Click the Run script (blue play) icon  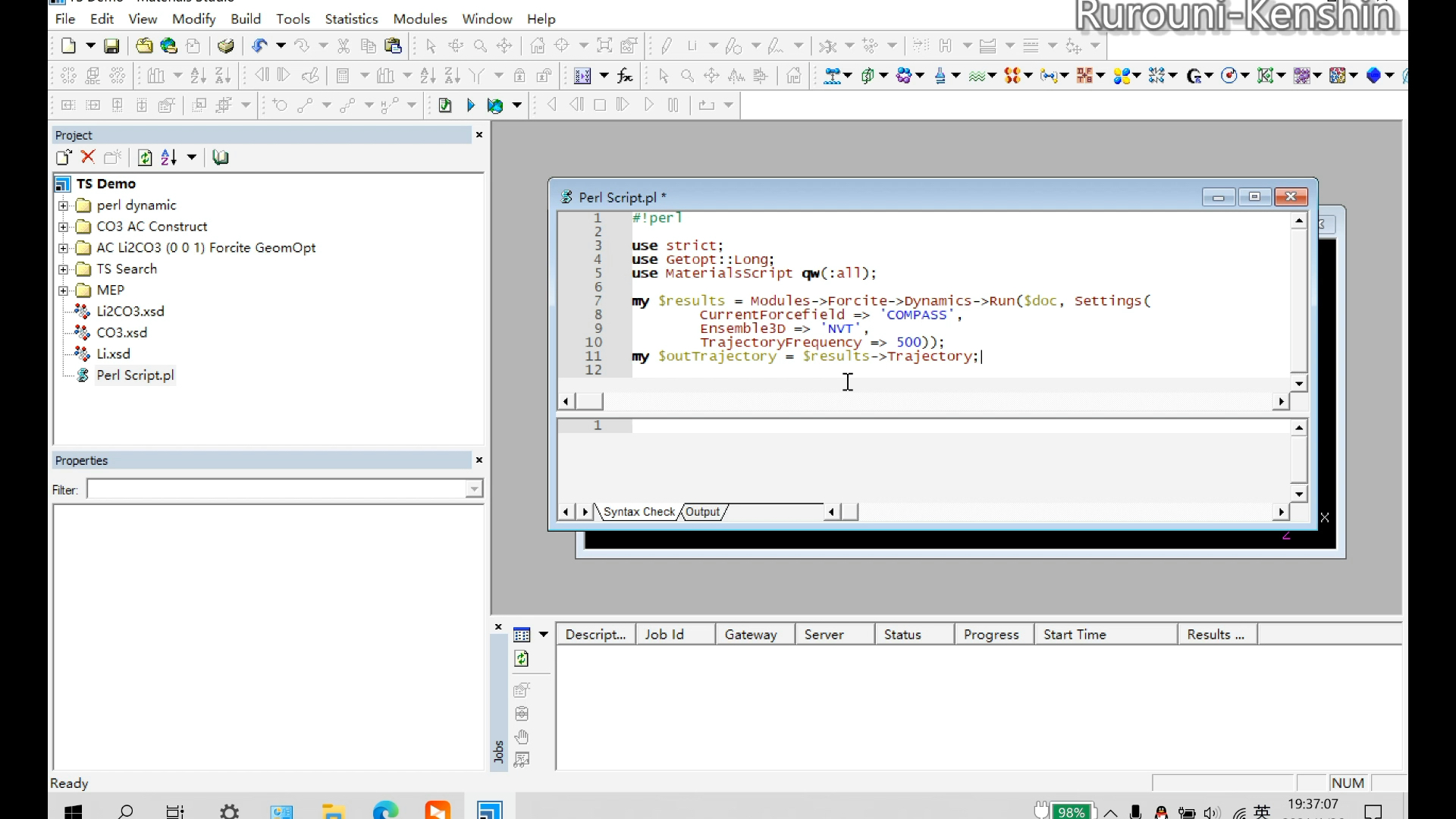470,105
